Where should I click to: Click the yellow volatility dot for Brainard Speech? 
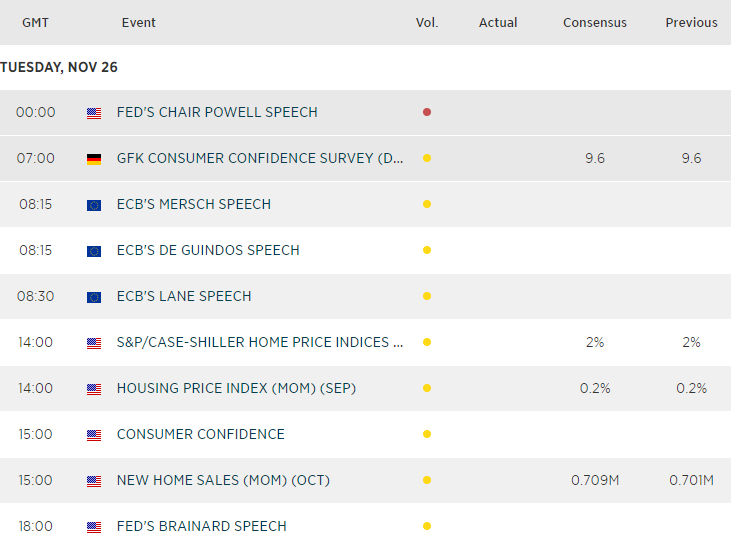click(427, 526)
